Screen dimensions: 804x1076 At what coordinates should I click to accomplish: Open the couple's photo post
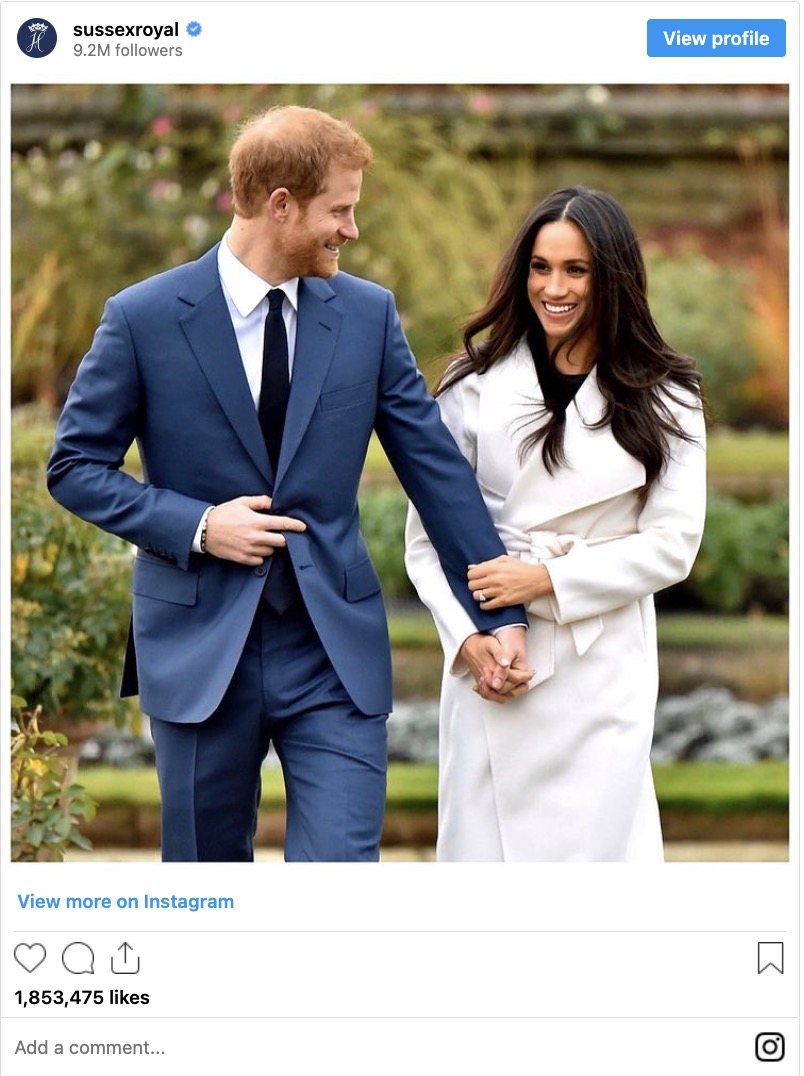click(x=400, y=473)
